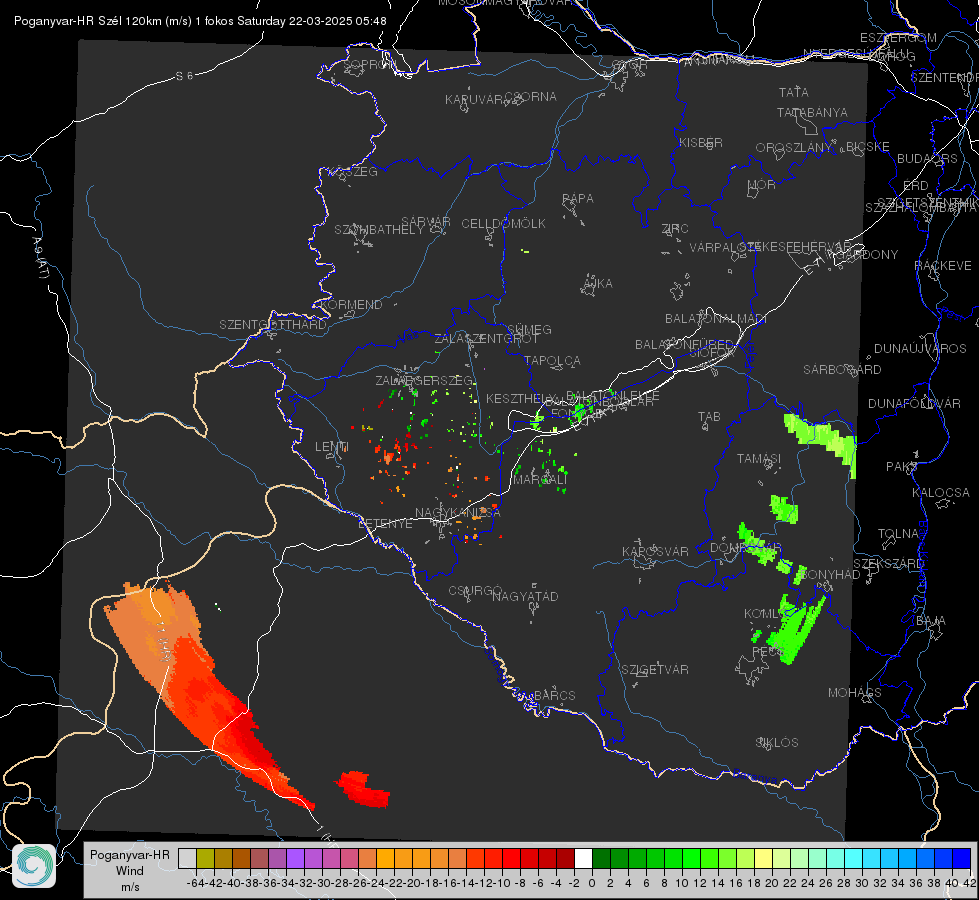This screenshot has height=900, width=979.
Task: Click the DUNAÚJVÁROS city label
Action: pyautogui.click(x=920, y=349)
